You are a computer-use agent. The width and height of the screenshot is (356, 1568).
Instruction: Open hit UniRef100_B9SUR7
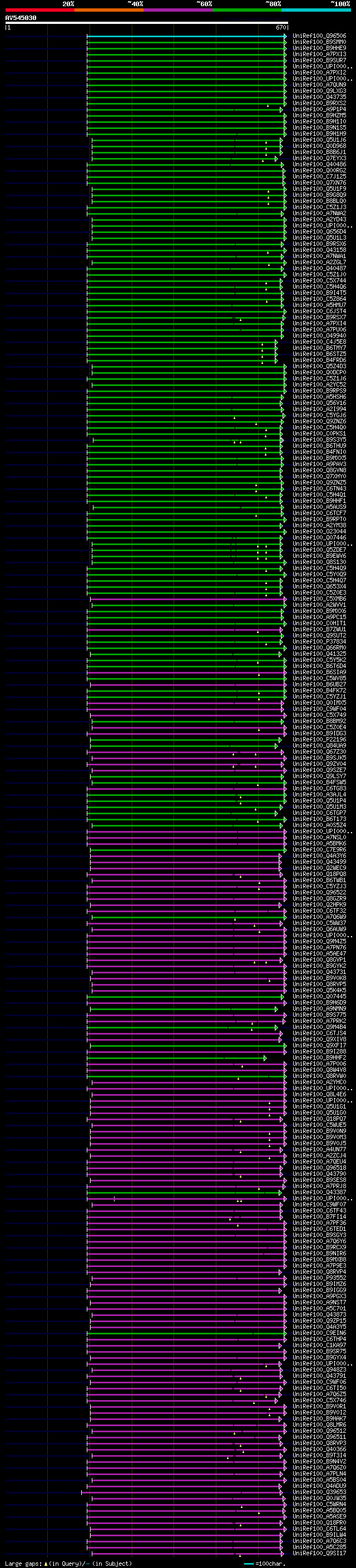319,60
